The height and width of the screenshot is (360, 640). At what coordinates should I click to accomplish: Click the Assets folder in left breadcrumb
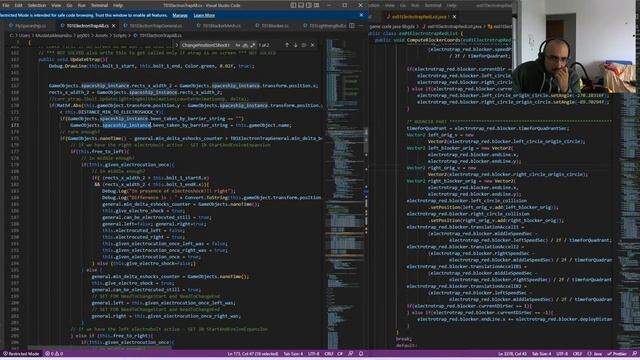tap(101, 36)
